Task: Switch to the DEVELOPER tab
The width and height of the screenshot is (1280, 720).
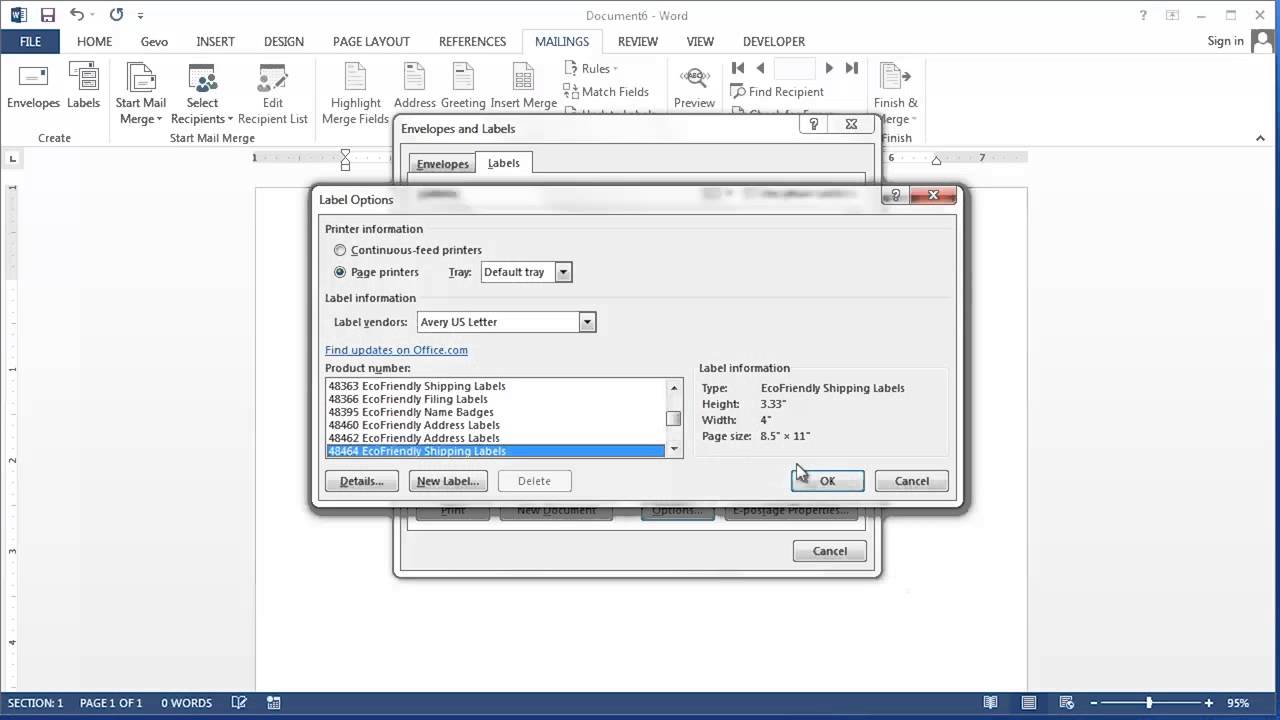Action: pos(774,41)
